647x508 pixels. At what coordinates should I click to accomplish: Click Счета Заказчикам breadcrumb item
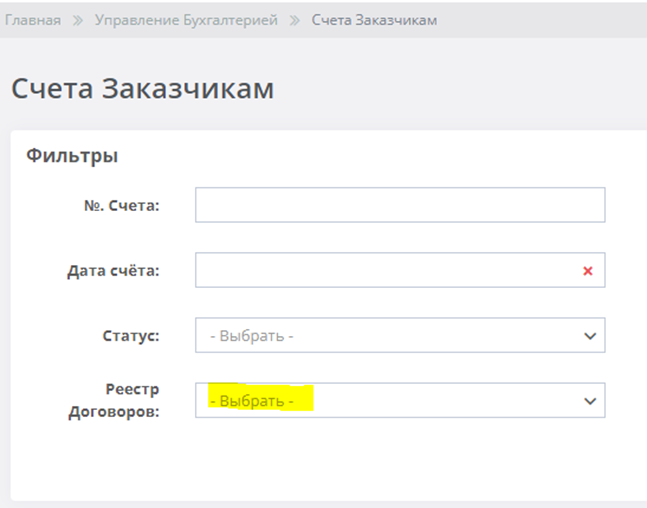[374, 20]
